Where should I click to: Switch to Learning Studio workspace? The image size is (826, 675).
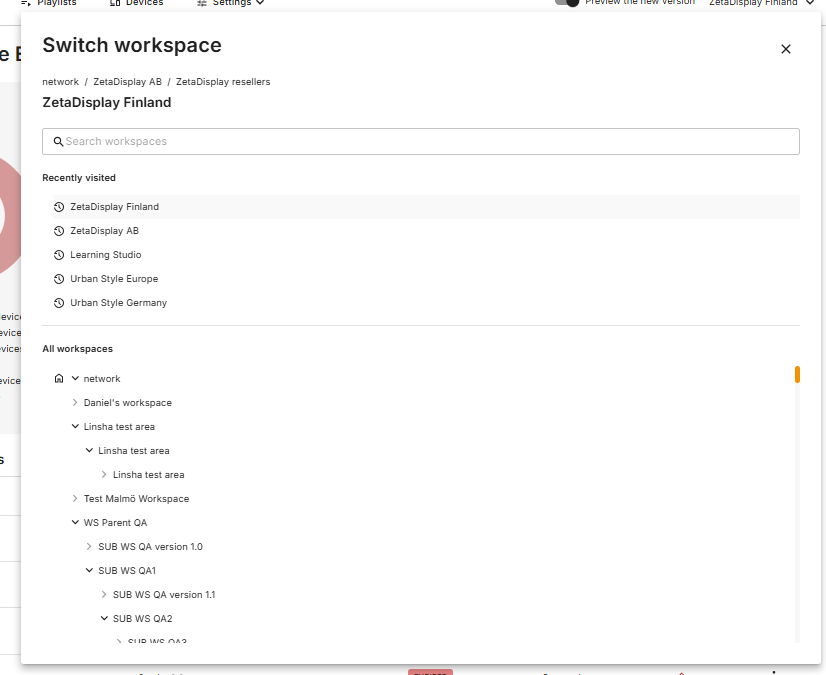pyautogui.click(x=426, y=255)
